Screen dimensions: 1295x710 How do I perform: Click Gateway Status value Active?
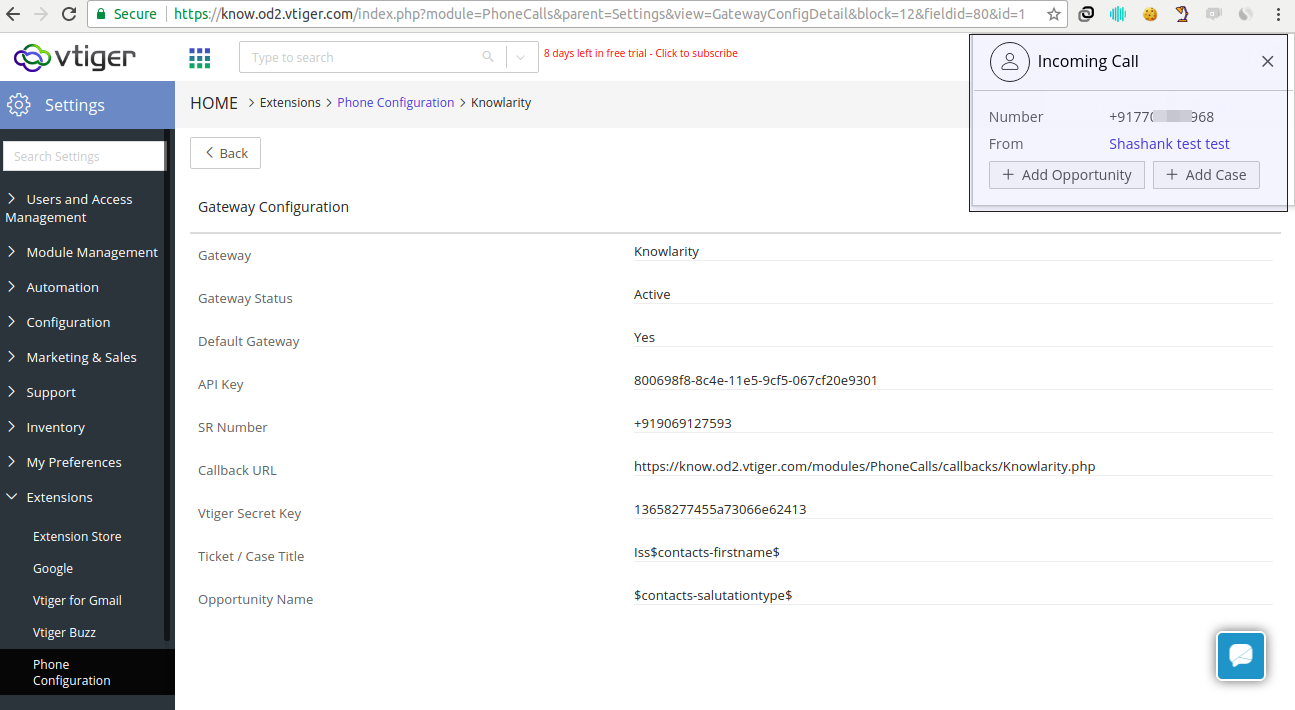[x=652, y=294]
